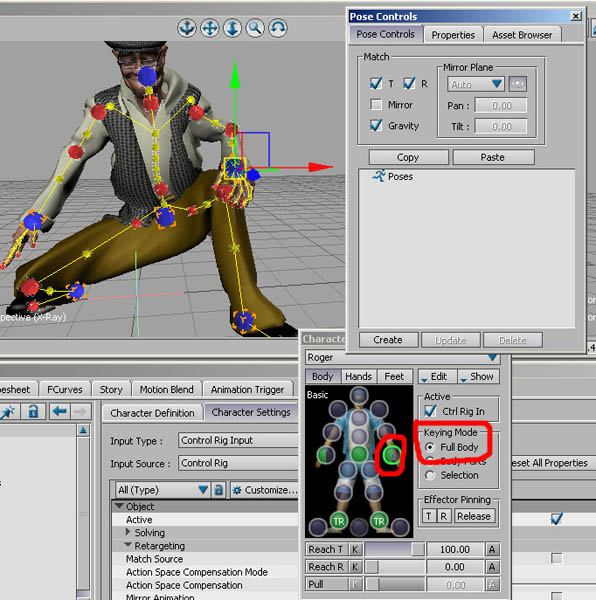Select the green wrist effector without the red circle
This screenshot has height=600, width=596.
tap(326, 455)
